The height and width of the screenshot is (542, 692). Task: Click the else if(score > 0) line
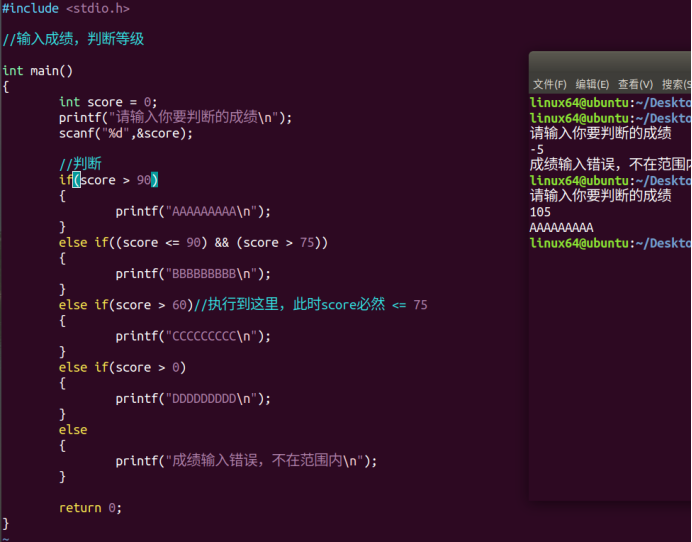point(122,367)
